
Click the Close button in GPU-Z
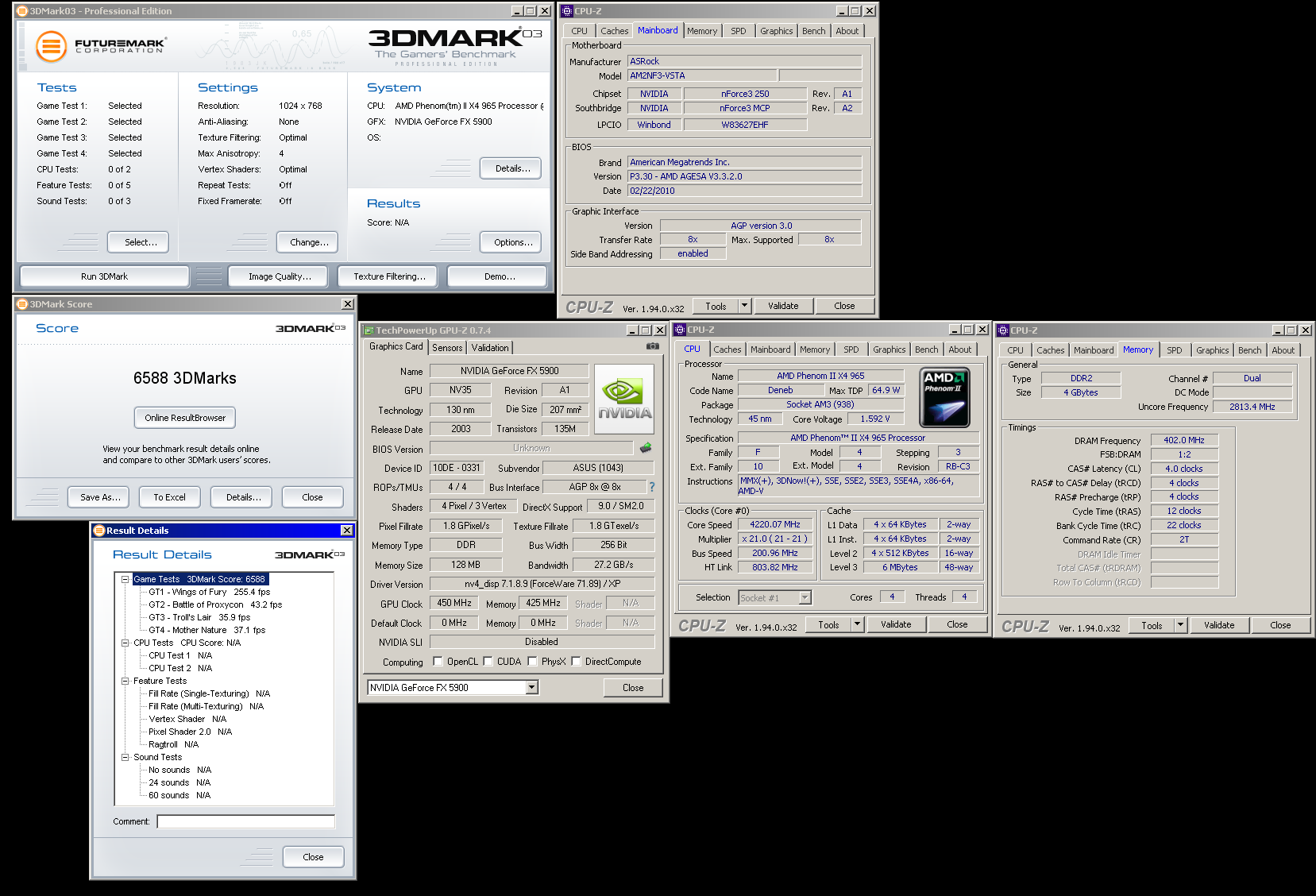coord(633,688)
